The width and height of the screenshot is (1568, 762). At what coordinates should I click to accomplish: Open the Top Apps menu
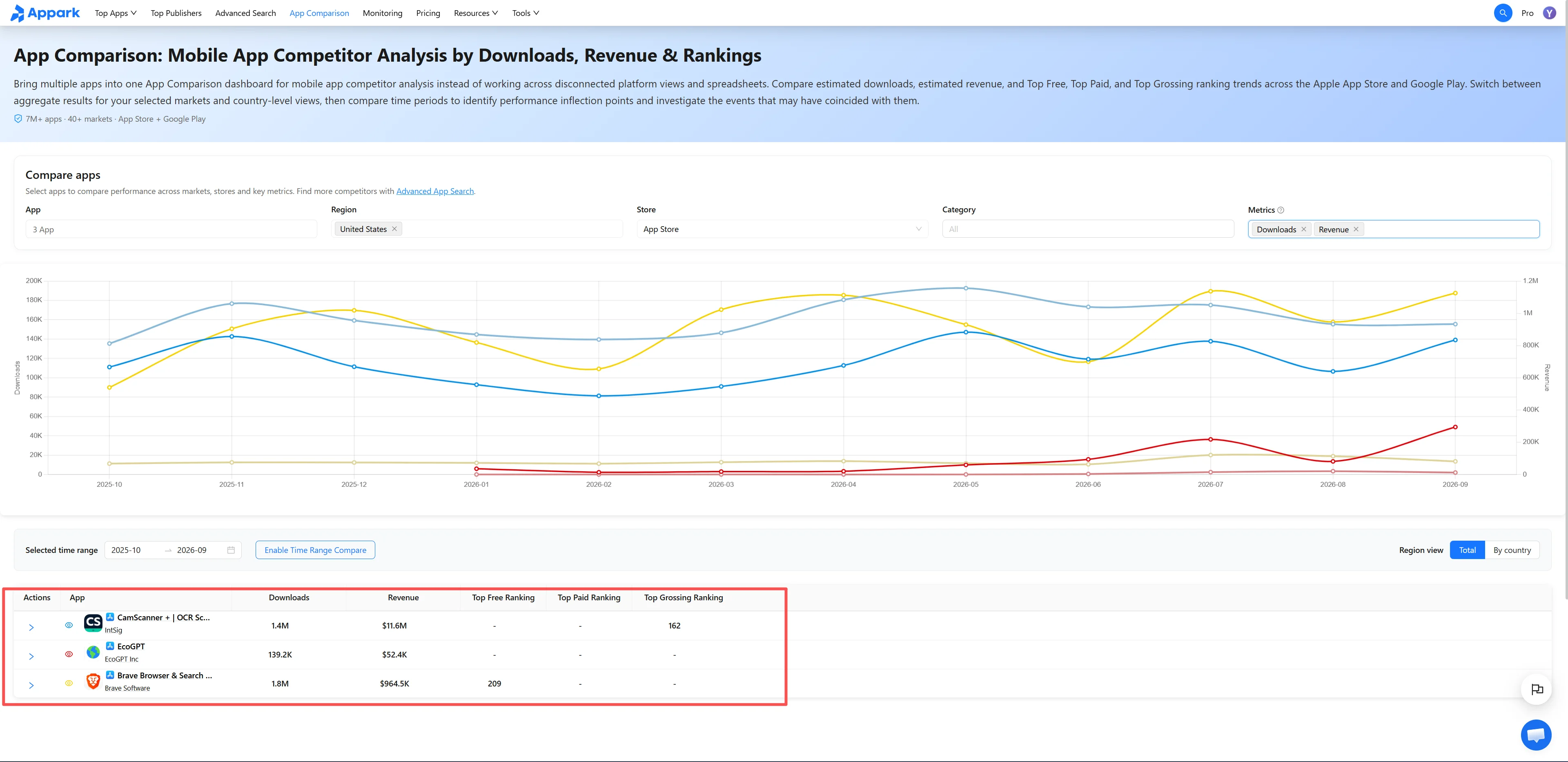coord(116,13)
